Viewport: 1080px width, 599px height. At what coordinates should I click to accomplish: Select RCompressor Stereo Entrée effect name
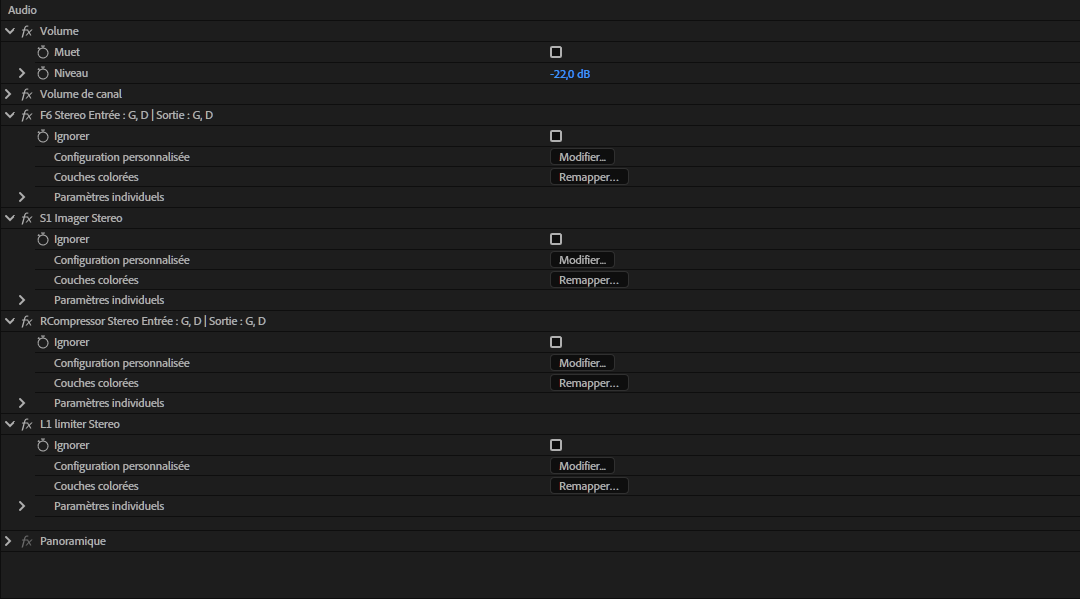(x=153, y=321)
